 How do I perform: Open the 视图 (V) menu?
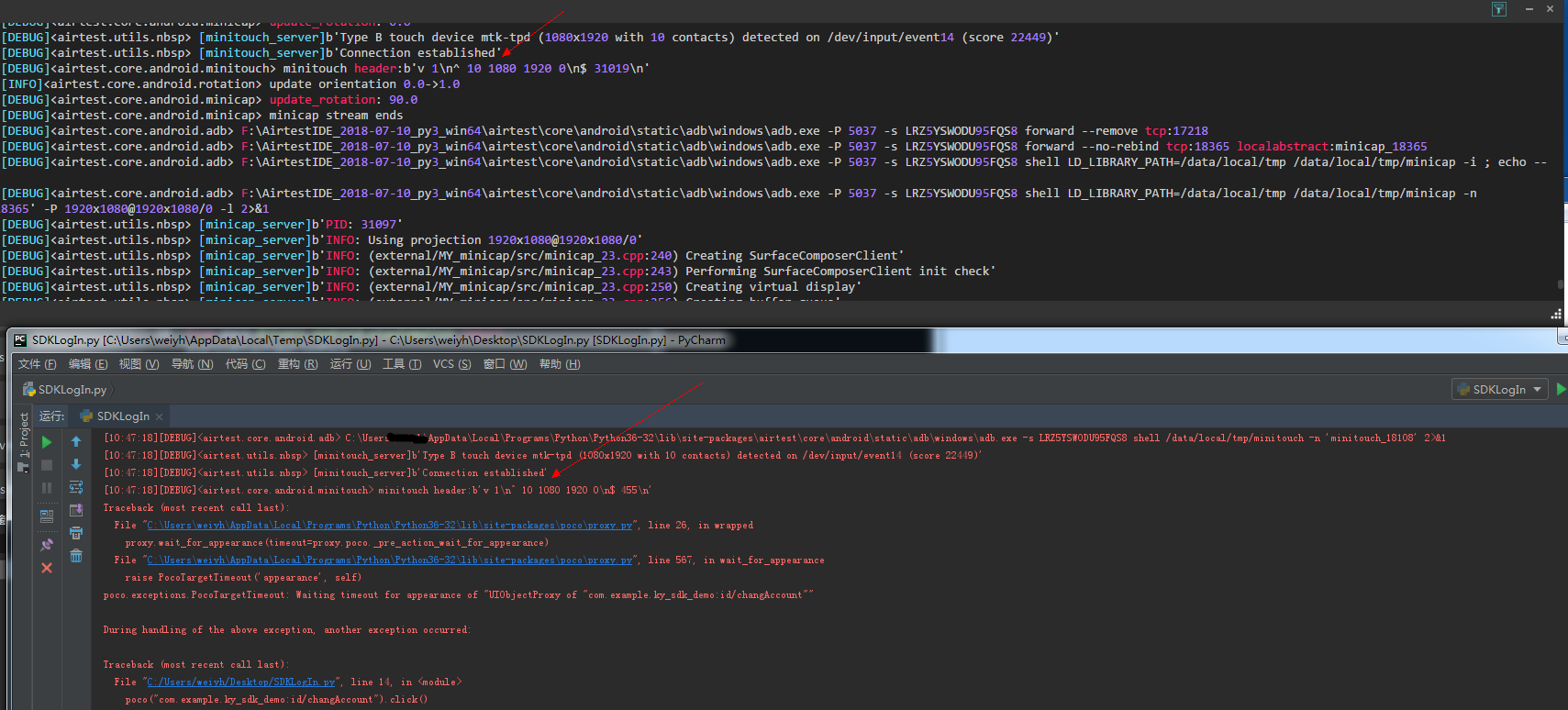[139, 364]
